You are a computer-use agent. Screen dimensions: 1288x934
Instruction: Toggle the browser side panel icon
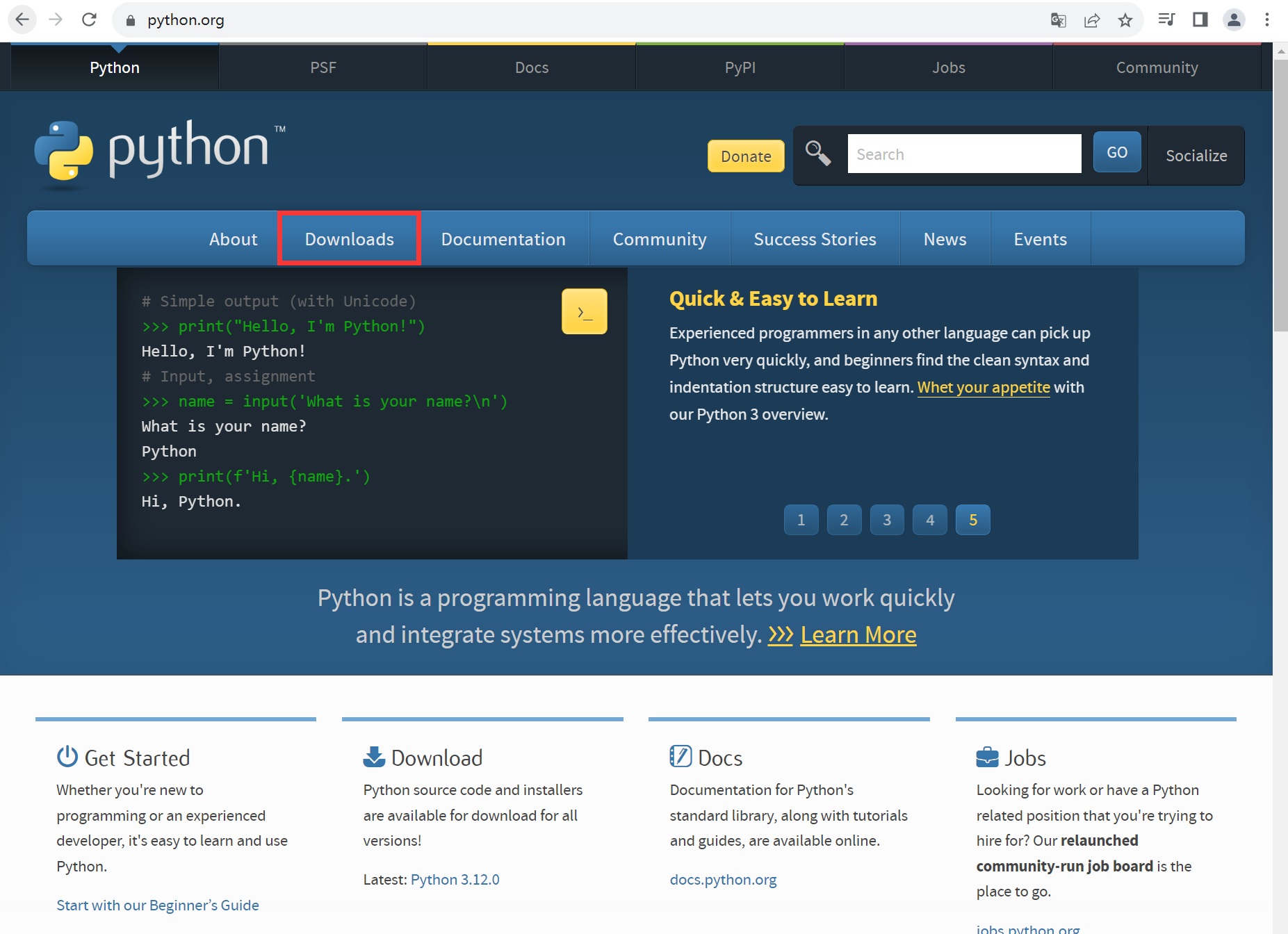pos(1200,19)
